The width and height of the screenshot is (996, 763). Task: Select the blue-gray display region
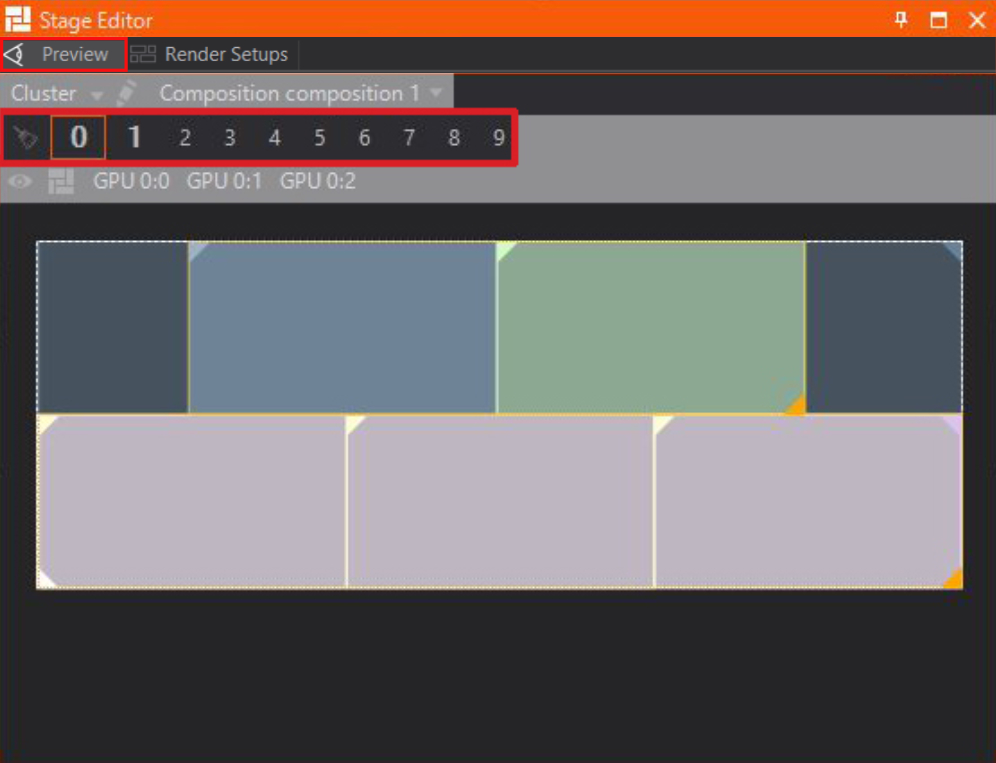click(342, 327)
